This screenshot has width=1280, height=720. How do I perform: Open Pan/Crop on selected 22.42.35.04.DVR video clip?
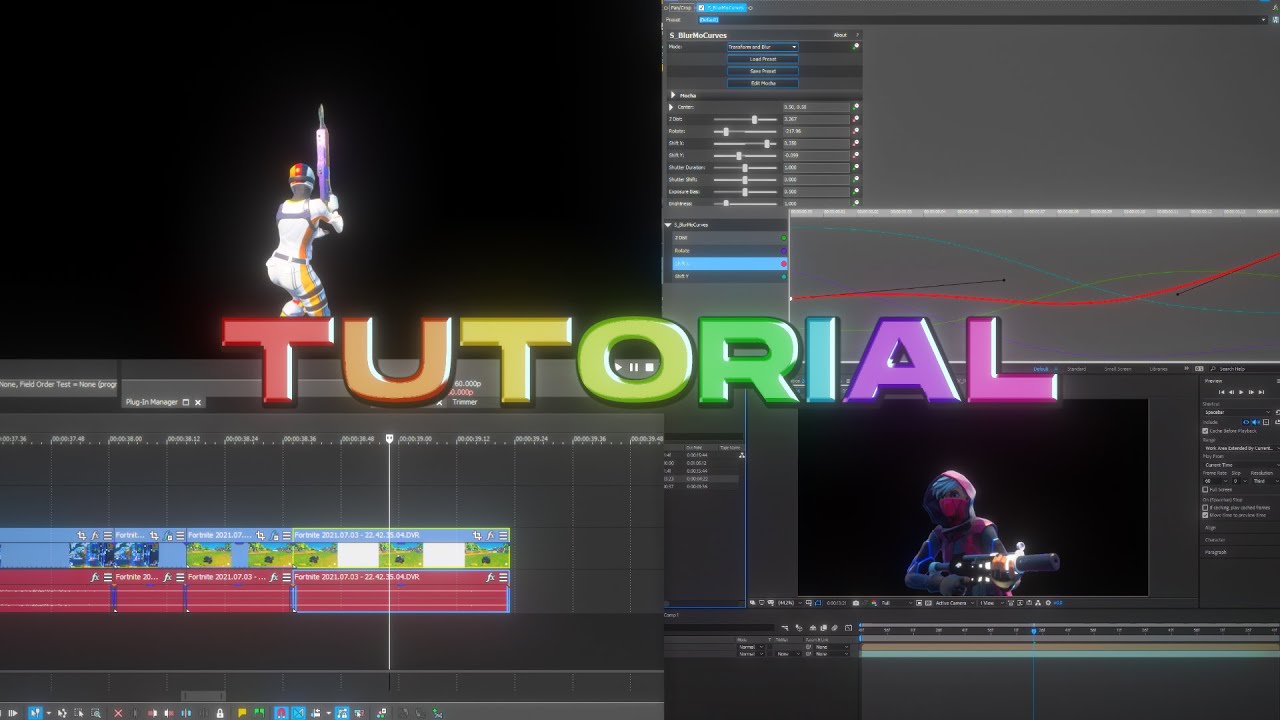click(477, 536)
